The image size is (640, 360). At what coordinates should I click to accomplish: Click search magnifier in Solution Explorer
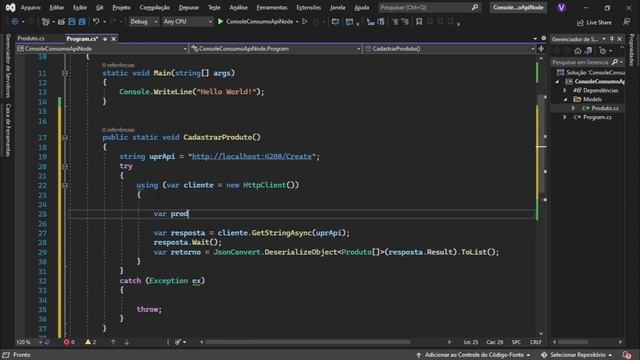click(x=615, y=62)
